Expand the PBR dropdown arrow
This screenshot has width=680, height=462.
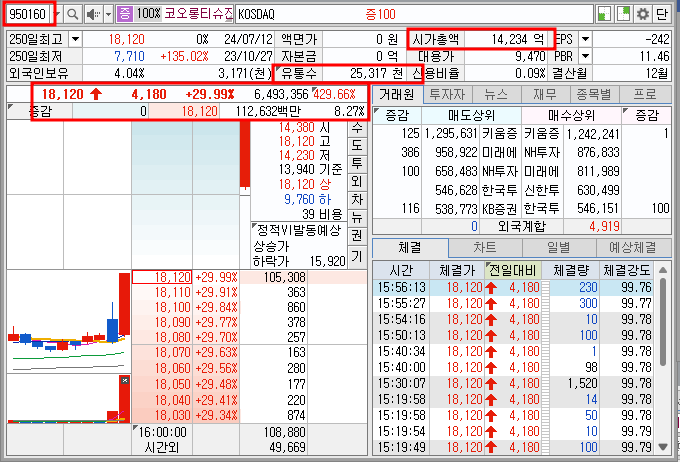pyautogui.click(x=585, y=56)
